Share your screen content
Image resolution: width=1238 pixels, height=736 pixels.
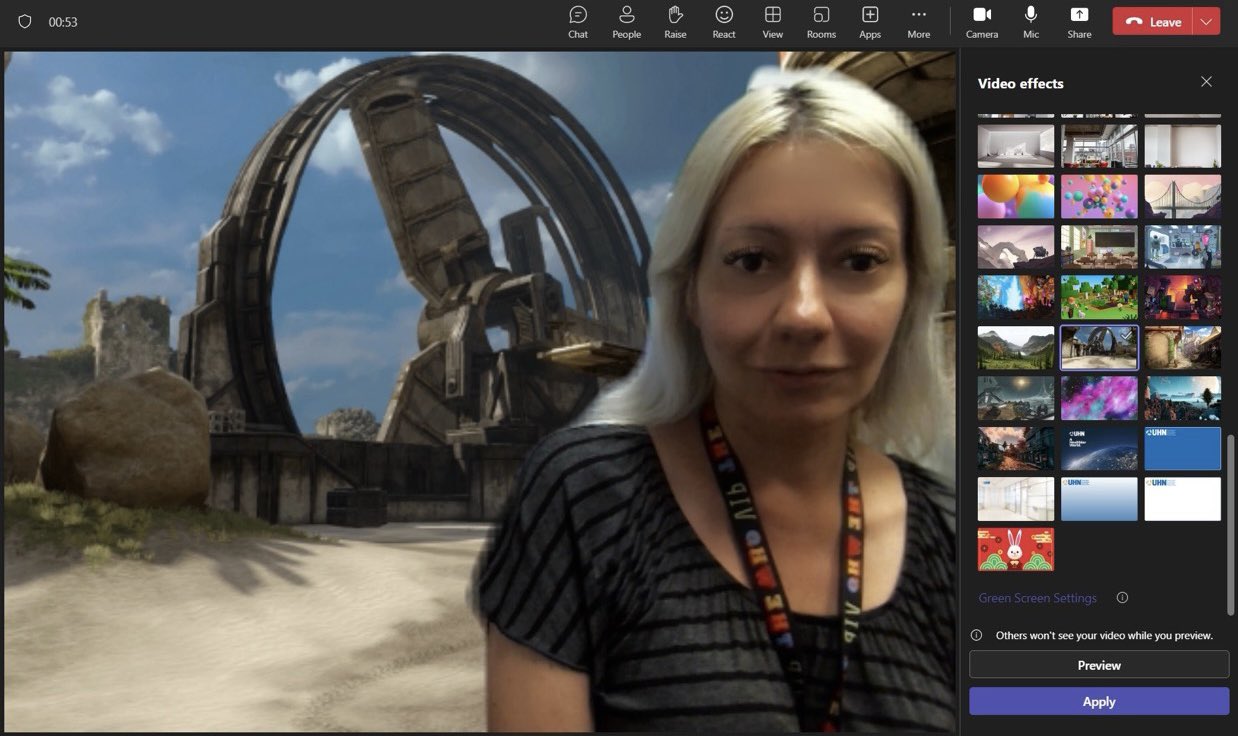1079,21
